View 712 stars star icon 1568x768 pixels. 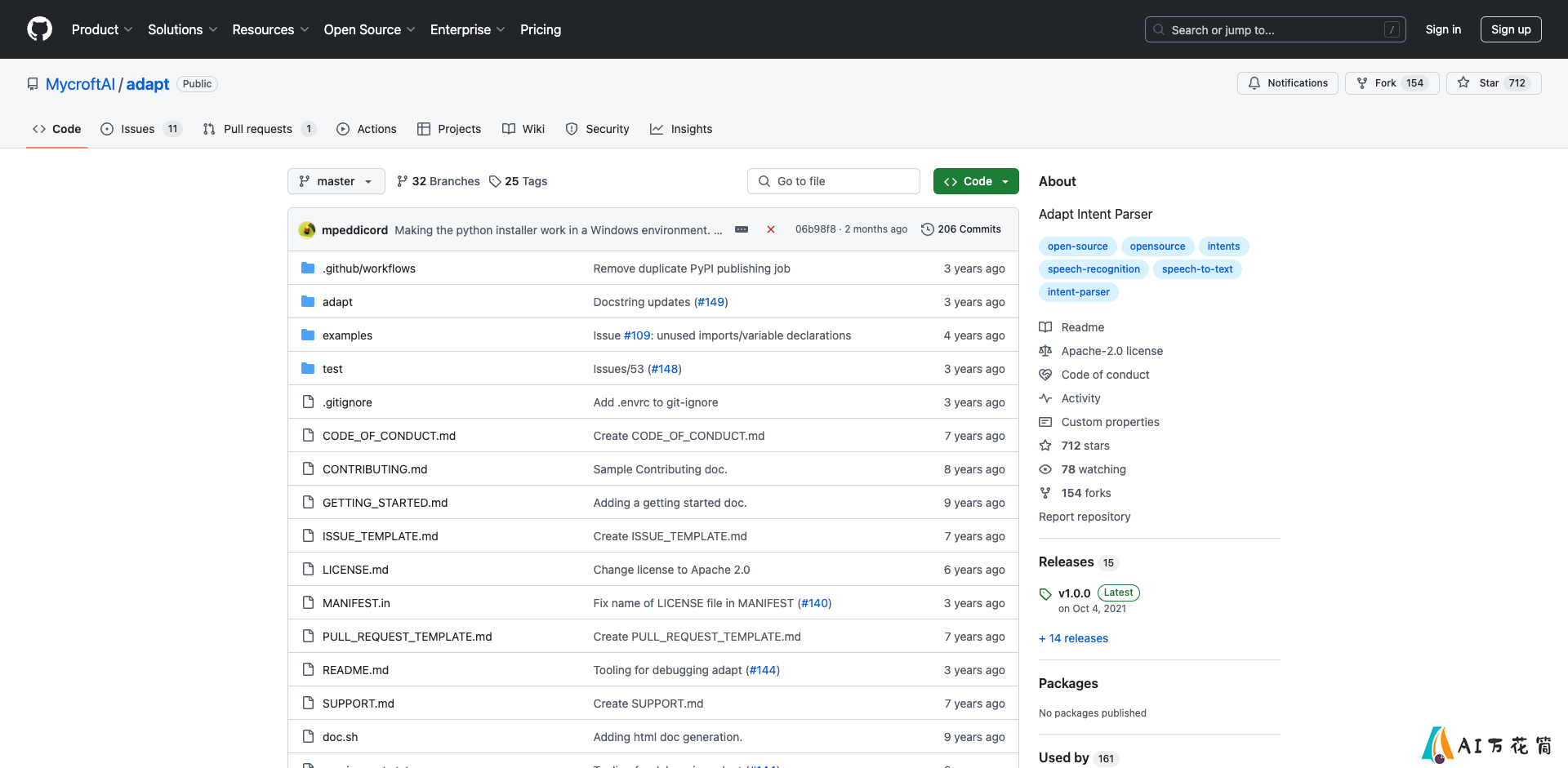click(x=1045, y=446)
